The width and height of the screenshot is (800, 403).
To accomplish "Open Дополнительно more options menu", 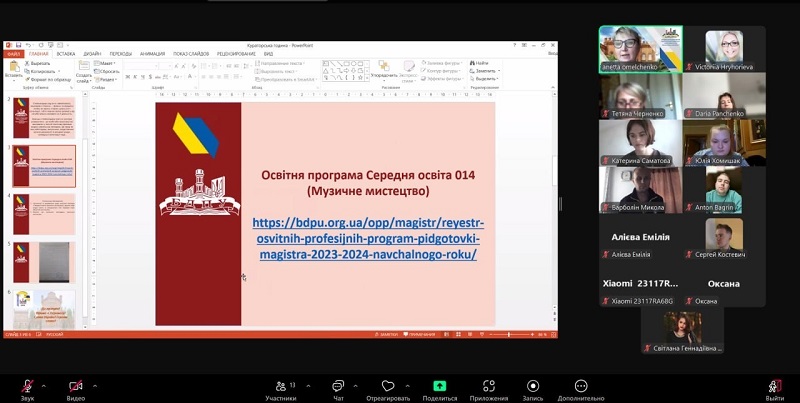I will coord(581,390).
